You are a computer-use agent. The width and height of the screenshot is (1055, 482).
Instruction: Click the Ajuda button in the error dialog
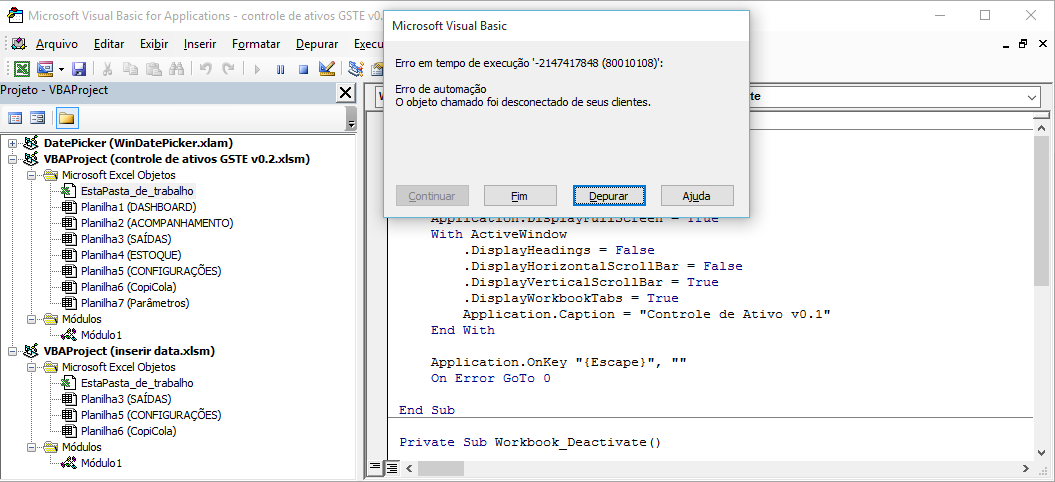click(697, 196)
